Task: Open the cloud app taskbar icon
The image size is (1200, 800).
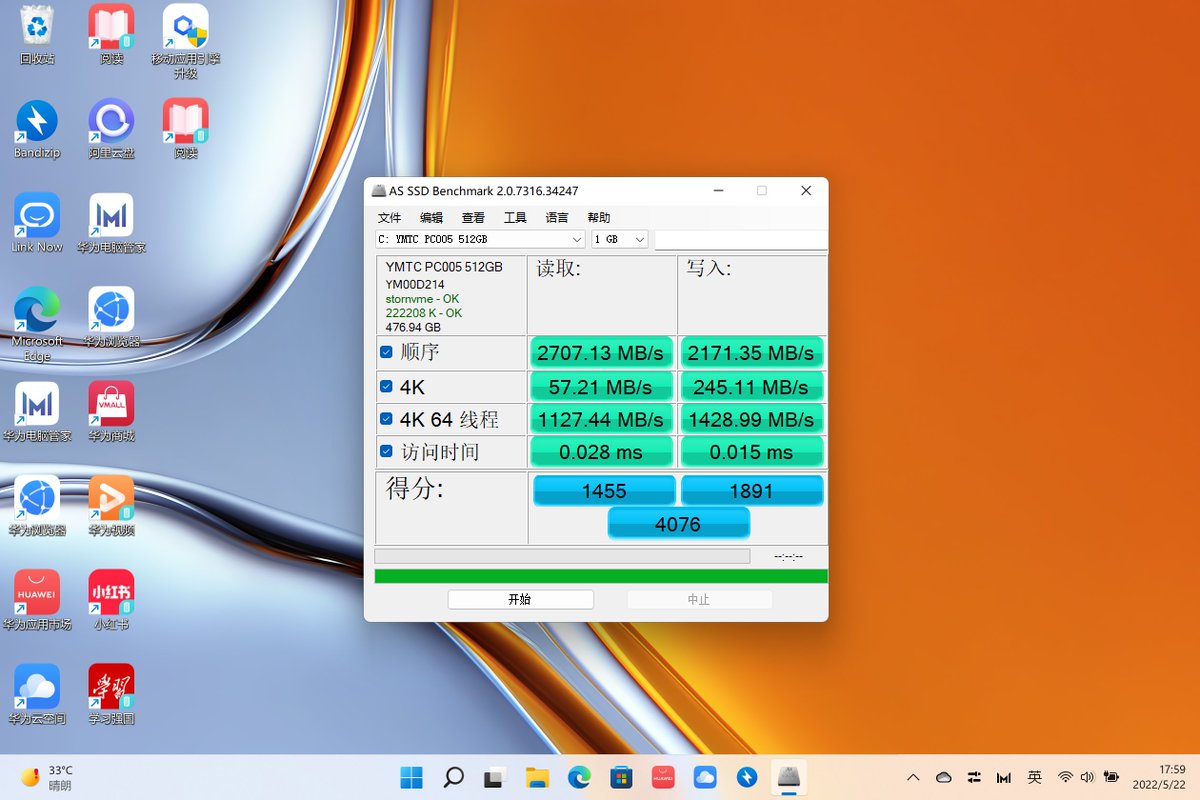Action: pyautogui.click(x=705, y=777)
